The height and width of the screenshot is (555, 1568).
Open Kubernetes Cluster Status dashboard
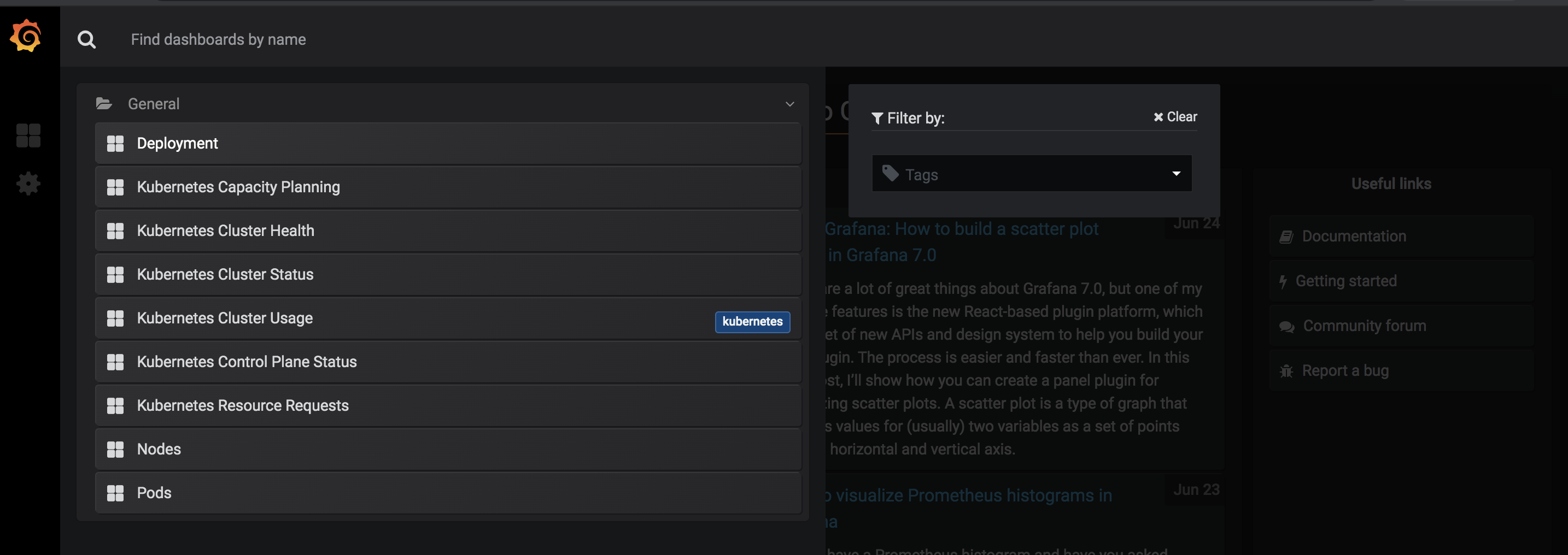[x=448, y=275]
